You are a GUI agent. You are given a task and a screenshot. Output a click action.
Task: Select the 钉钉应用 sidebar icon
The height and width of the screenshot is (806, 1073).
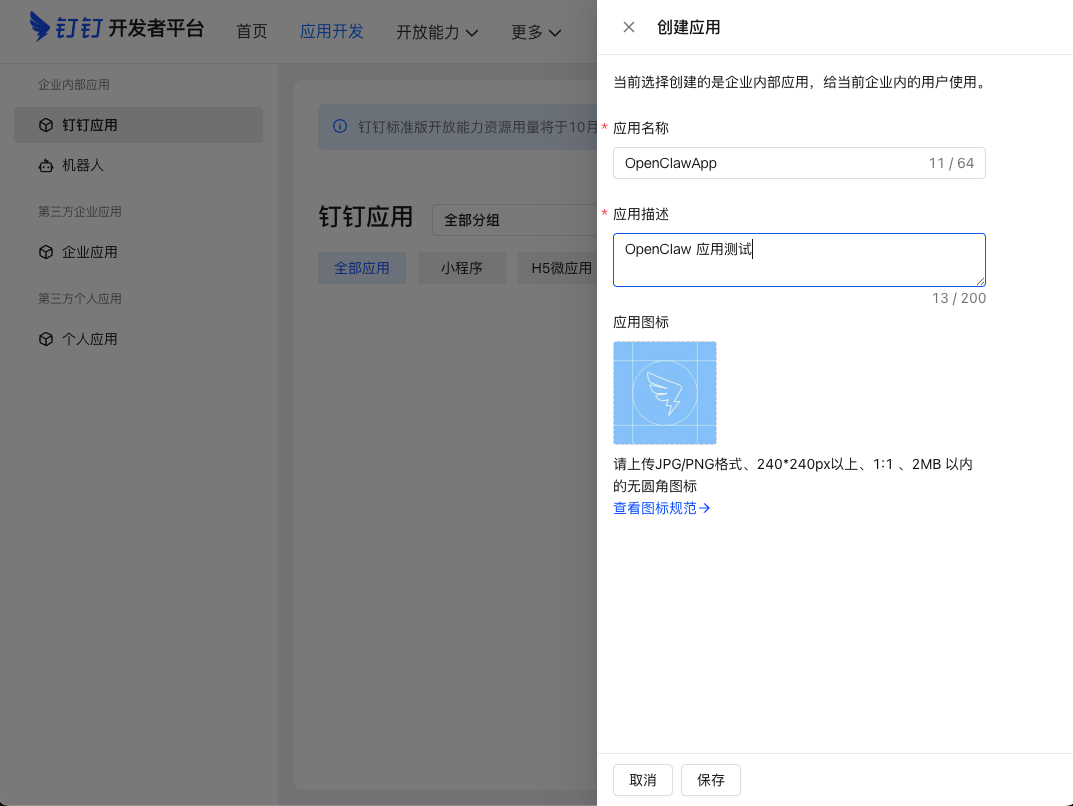[47, 124]
